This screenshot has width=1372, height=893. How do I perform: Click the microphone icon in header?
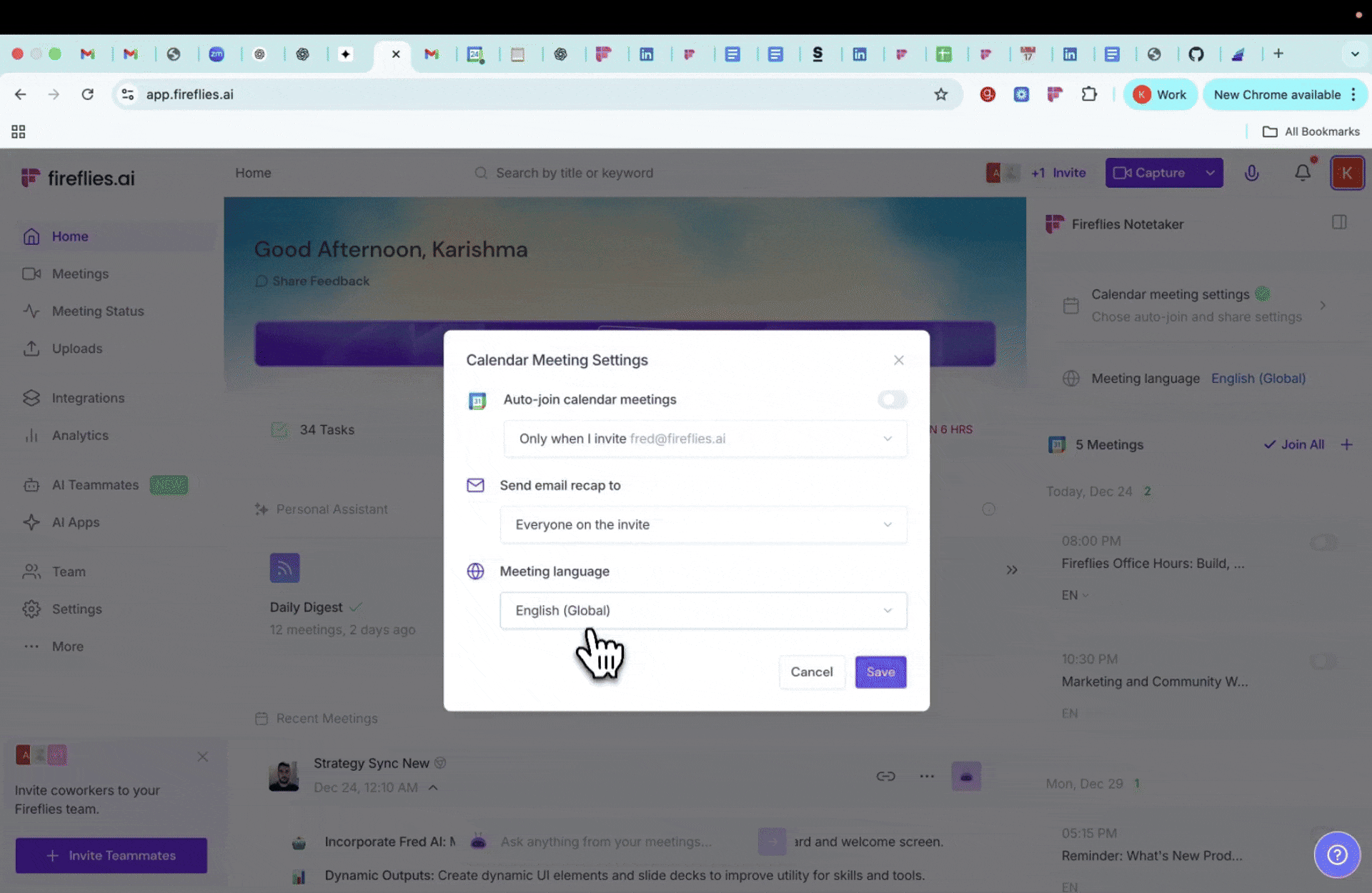click(x=1251, y=173)
